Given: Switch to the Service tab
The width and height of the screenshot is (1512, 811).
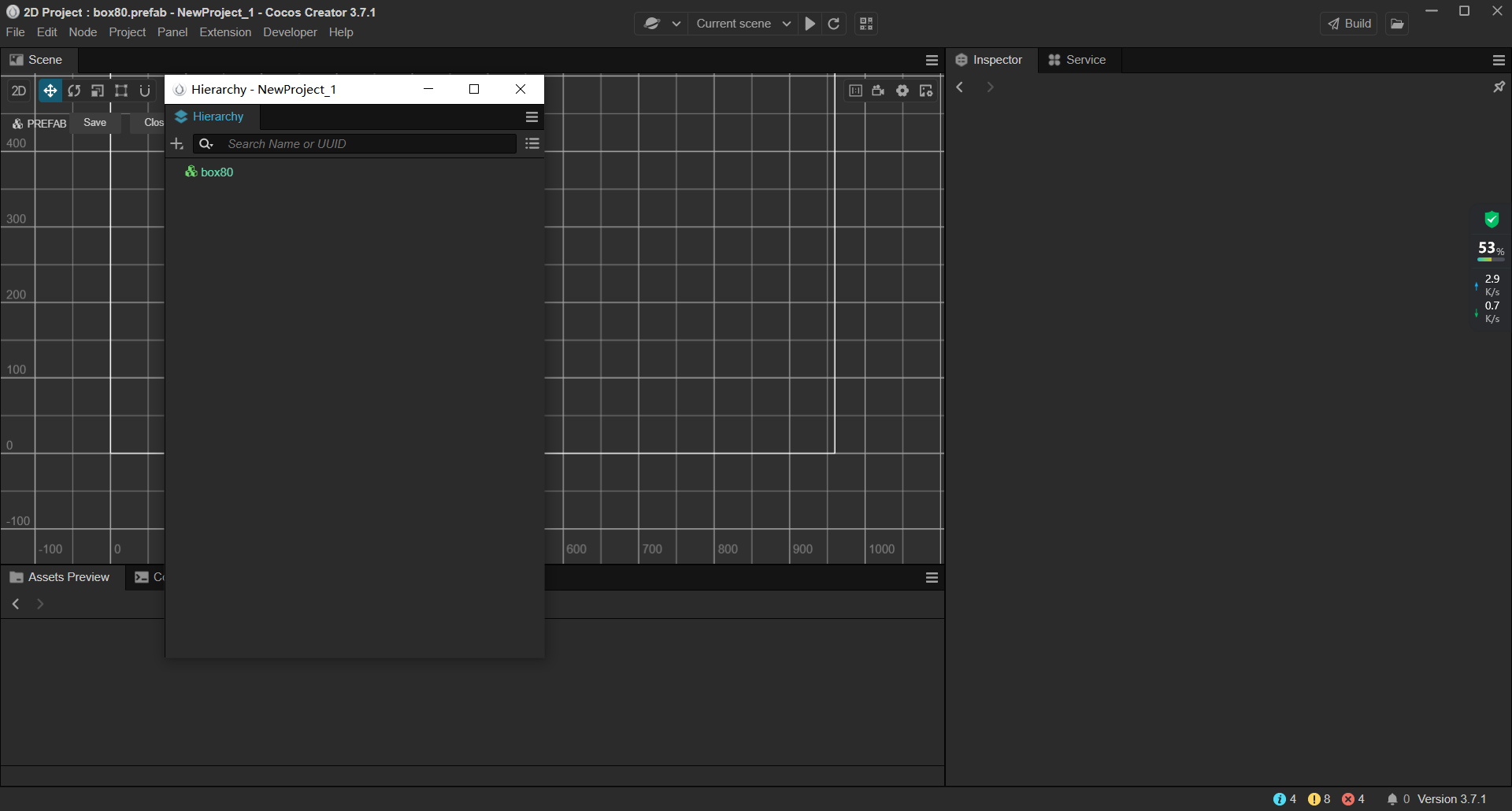Looking at the screenshot, I should 1077,60.
